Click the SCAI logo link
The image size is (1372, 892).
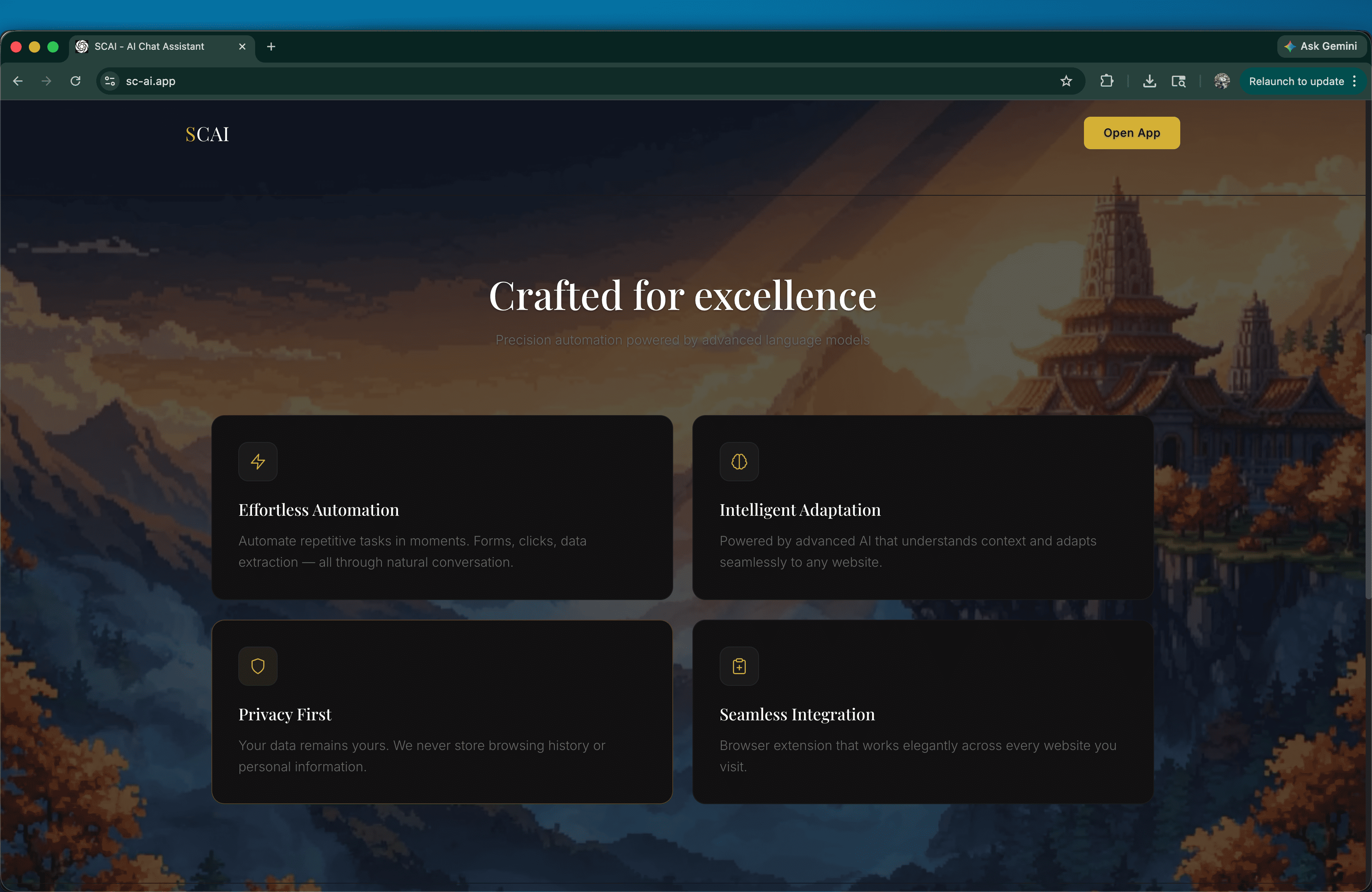coord(207,134)
